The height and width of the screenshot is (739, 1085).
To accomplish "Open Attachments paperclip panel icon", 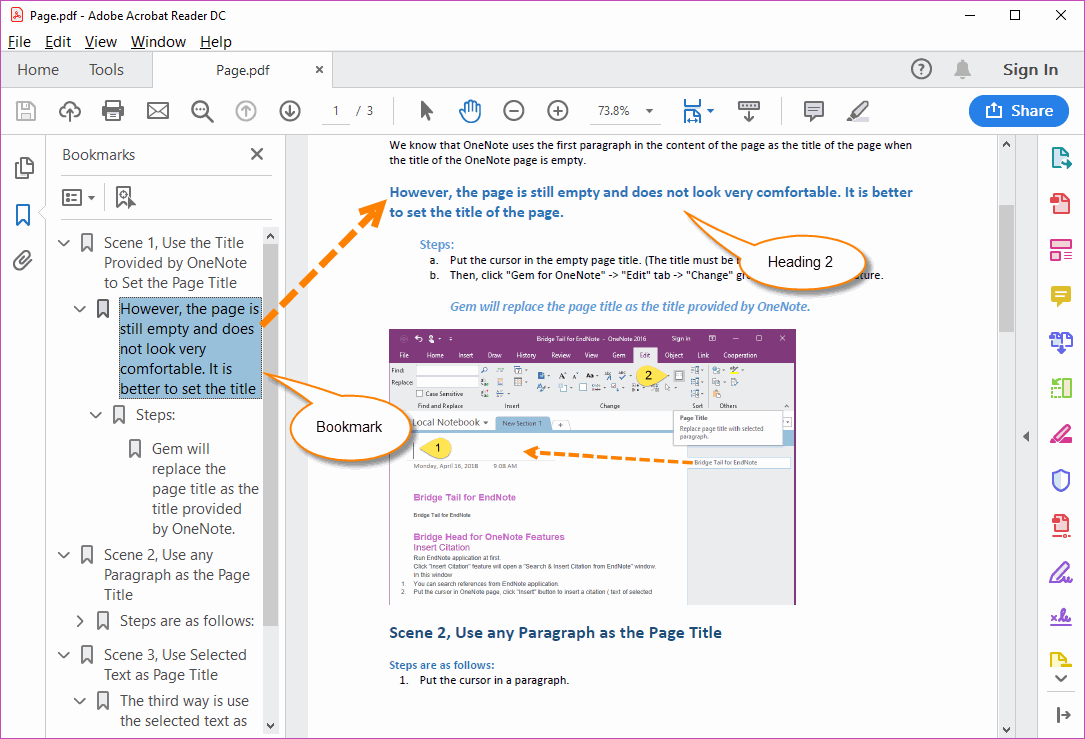I will [23, 261].
